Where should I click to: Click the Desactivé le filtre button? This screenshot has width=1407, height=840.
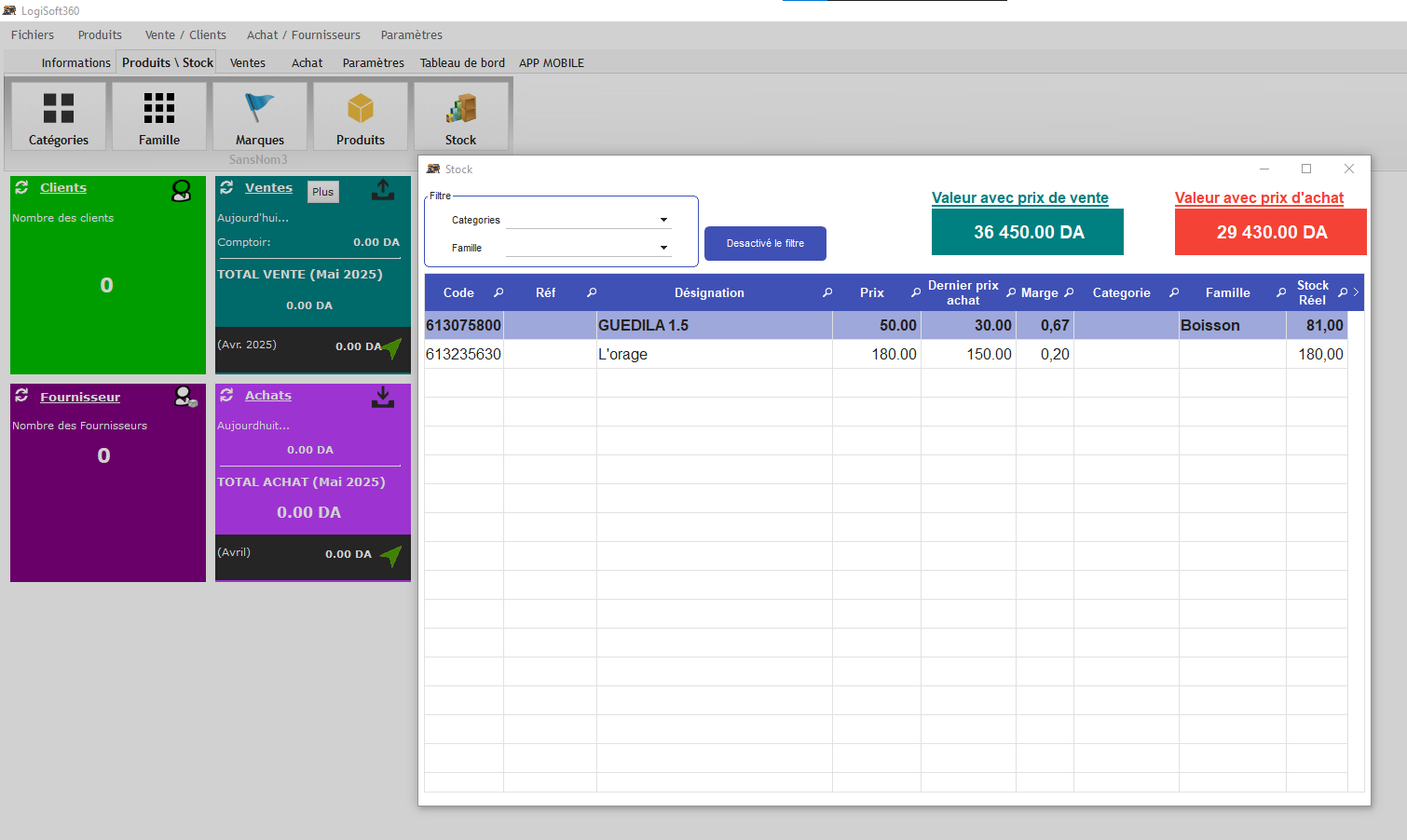pos(765,243)
